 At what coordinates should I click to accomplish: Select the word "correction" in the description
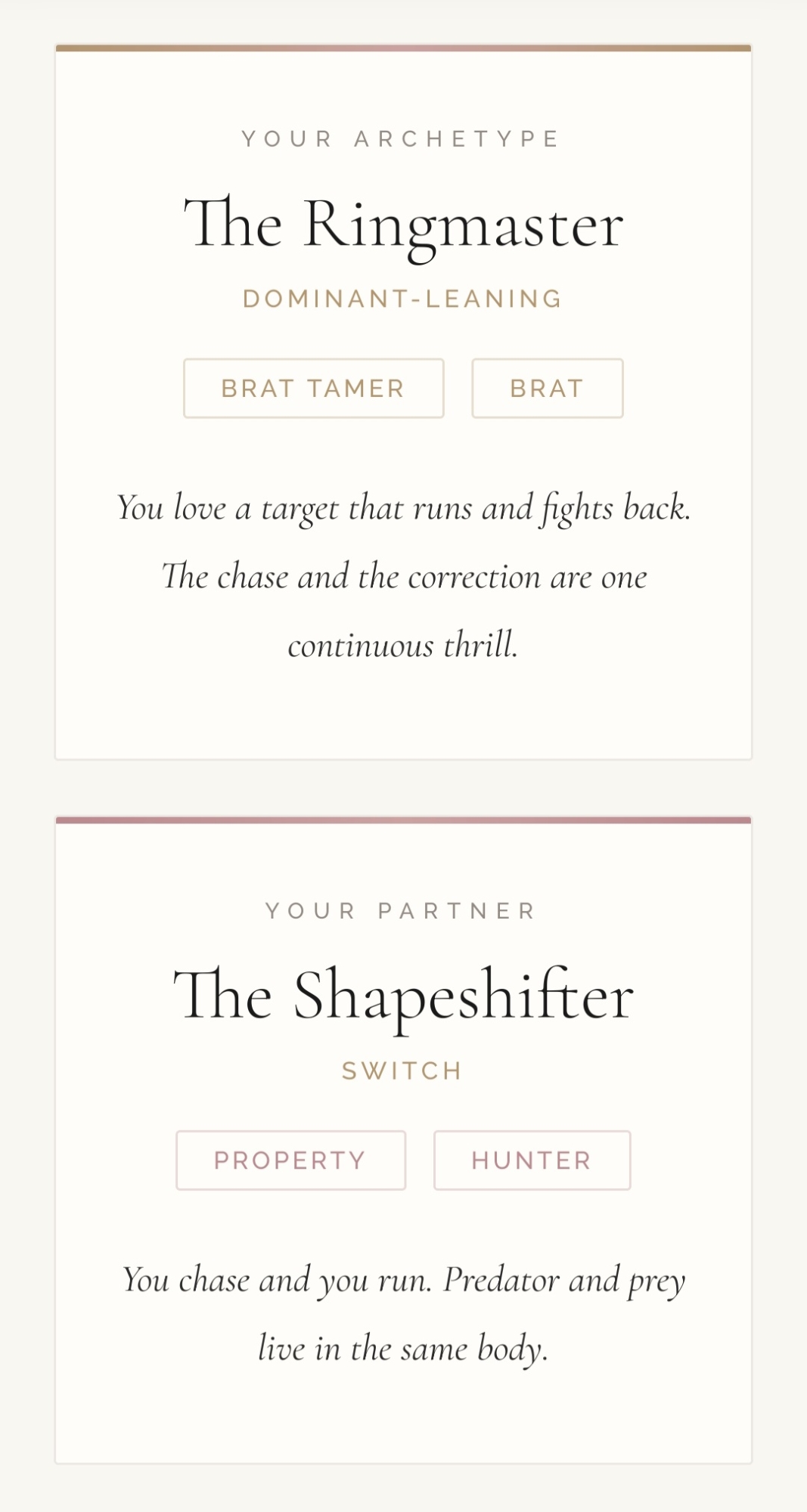coord(475,578)
